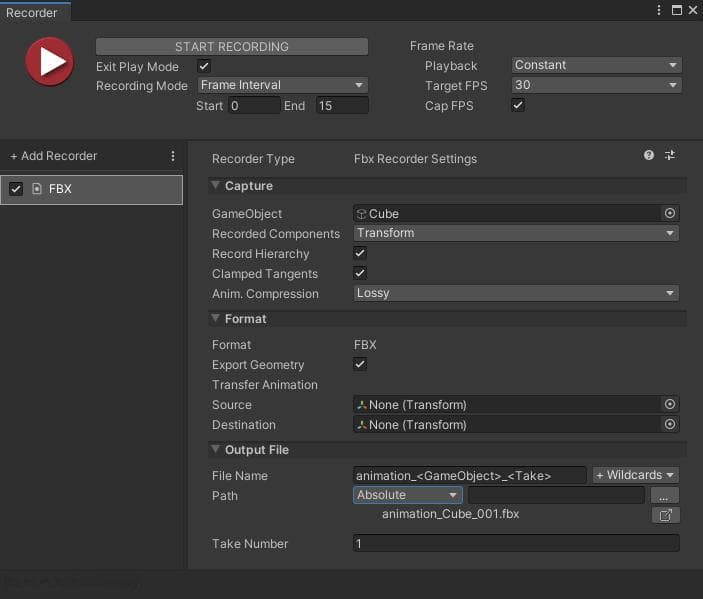Pick GameObject with the Cube object selector

coord(669,213)
